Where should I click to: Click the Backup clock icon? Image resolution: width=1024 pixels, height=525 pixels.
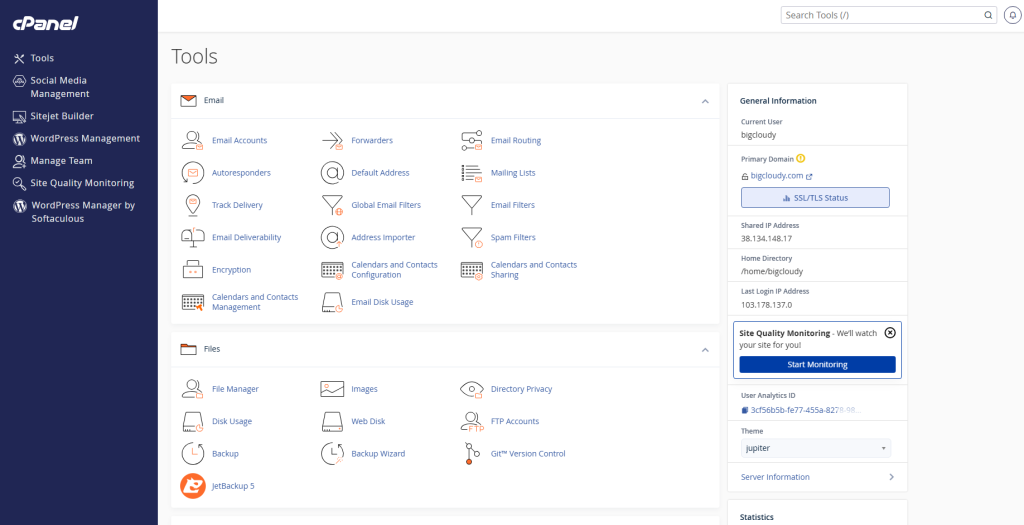click(x=193, y=454)
